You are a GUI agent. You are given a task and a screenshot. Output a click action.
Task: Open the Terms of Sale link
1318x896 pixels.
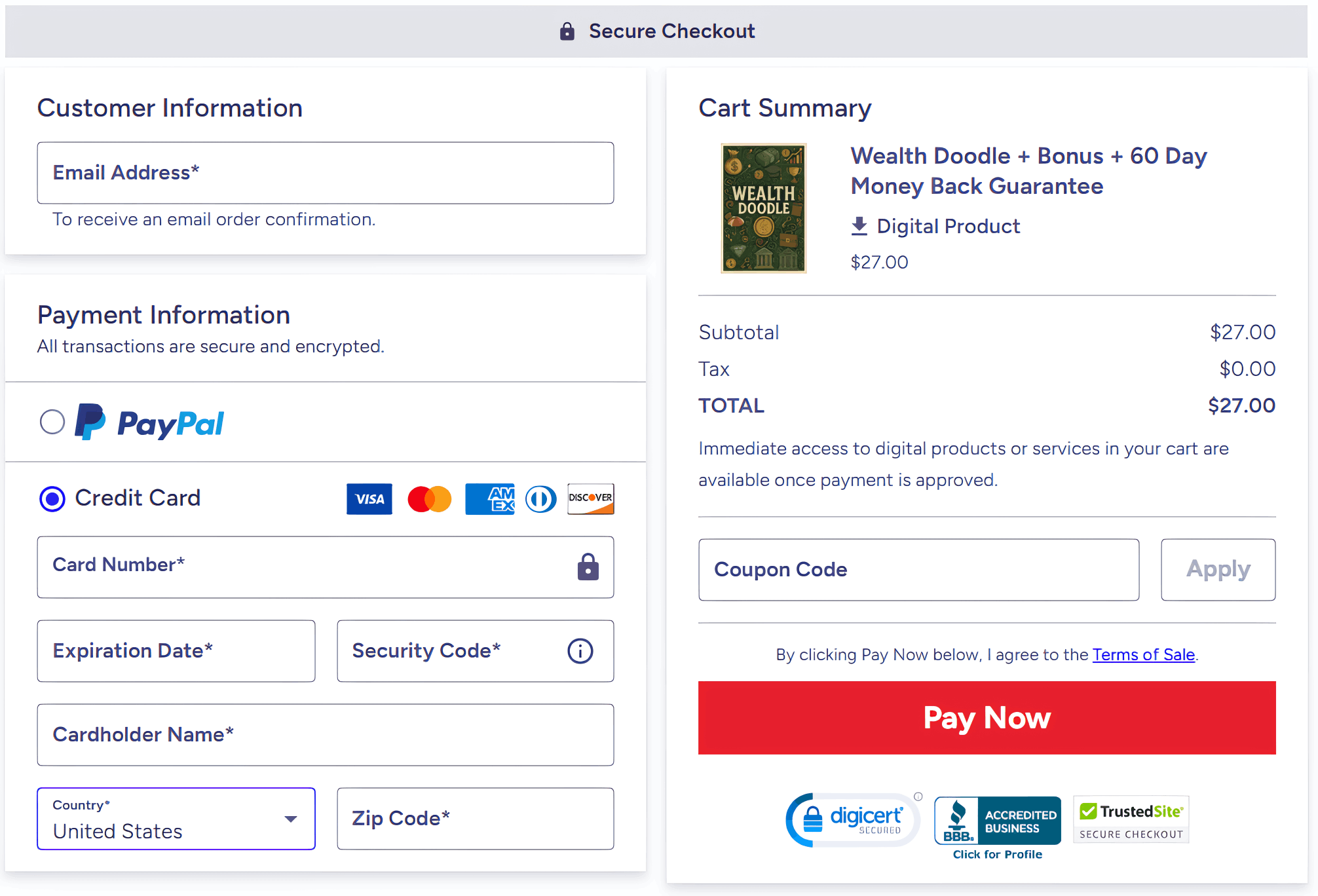pyautogui.click(x=1144, y=655)
